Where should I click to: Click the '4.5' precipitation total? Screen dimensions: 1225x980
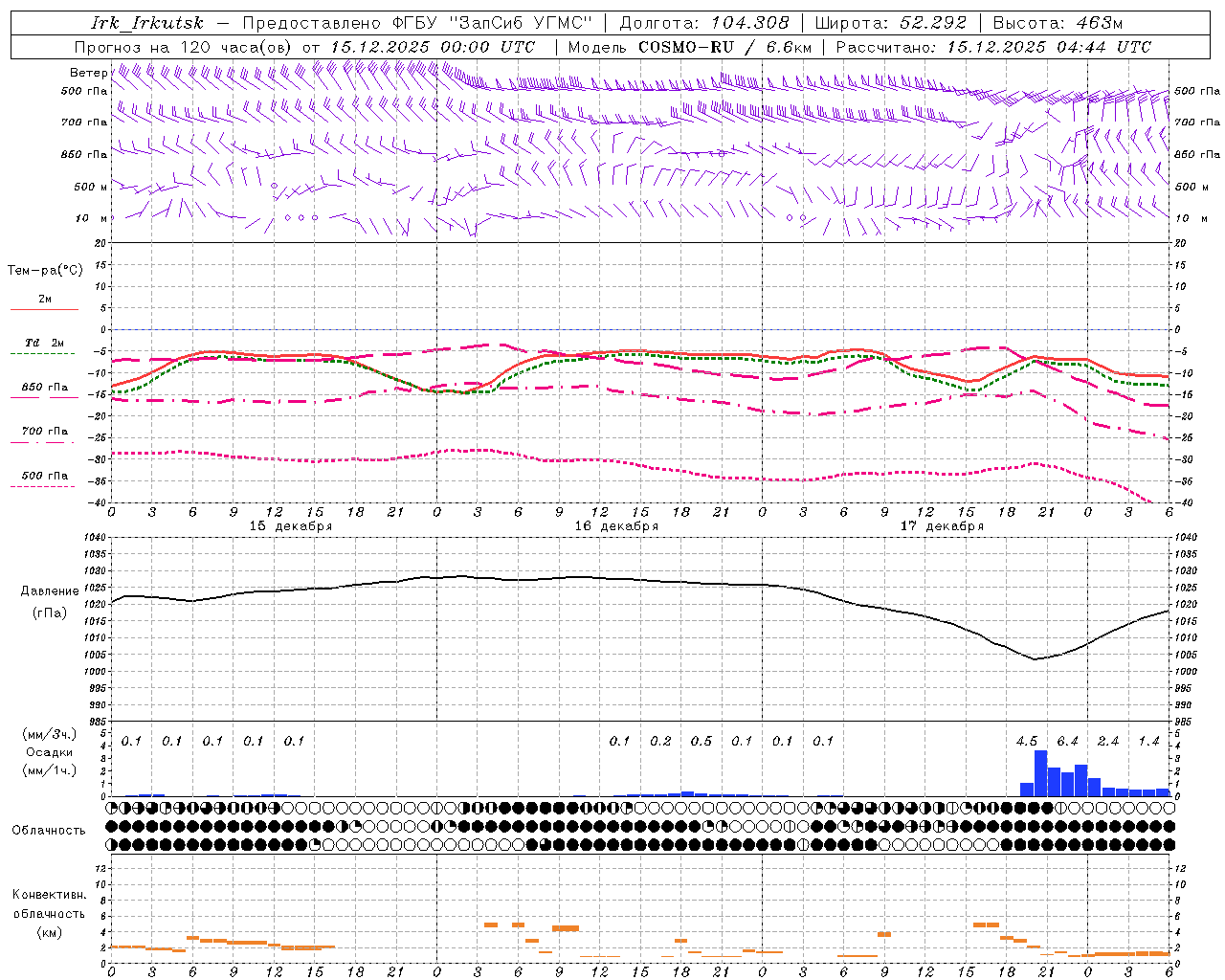coord(1027,742)
